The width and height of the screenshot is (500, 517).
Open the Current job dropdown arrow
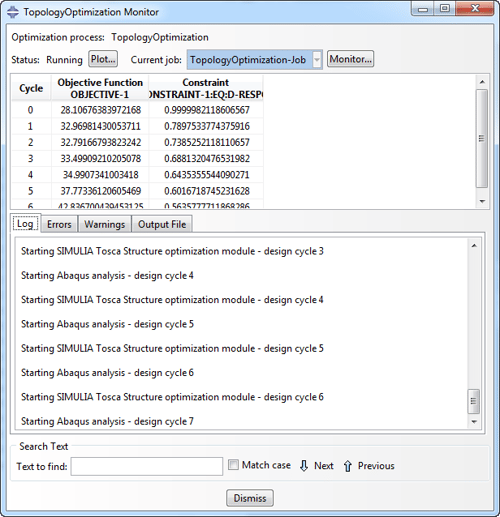pos(317,60)
